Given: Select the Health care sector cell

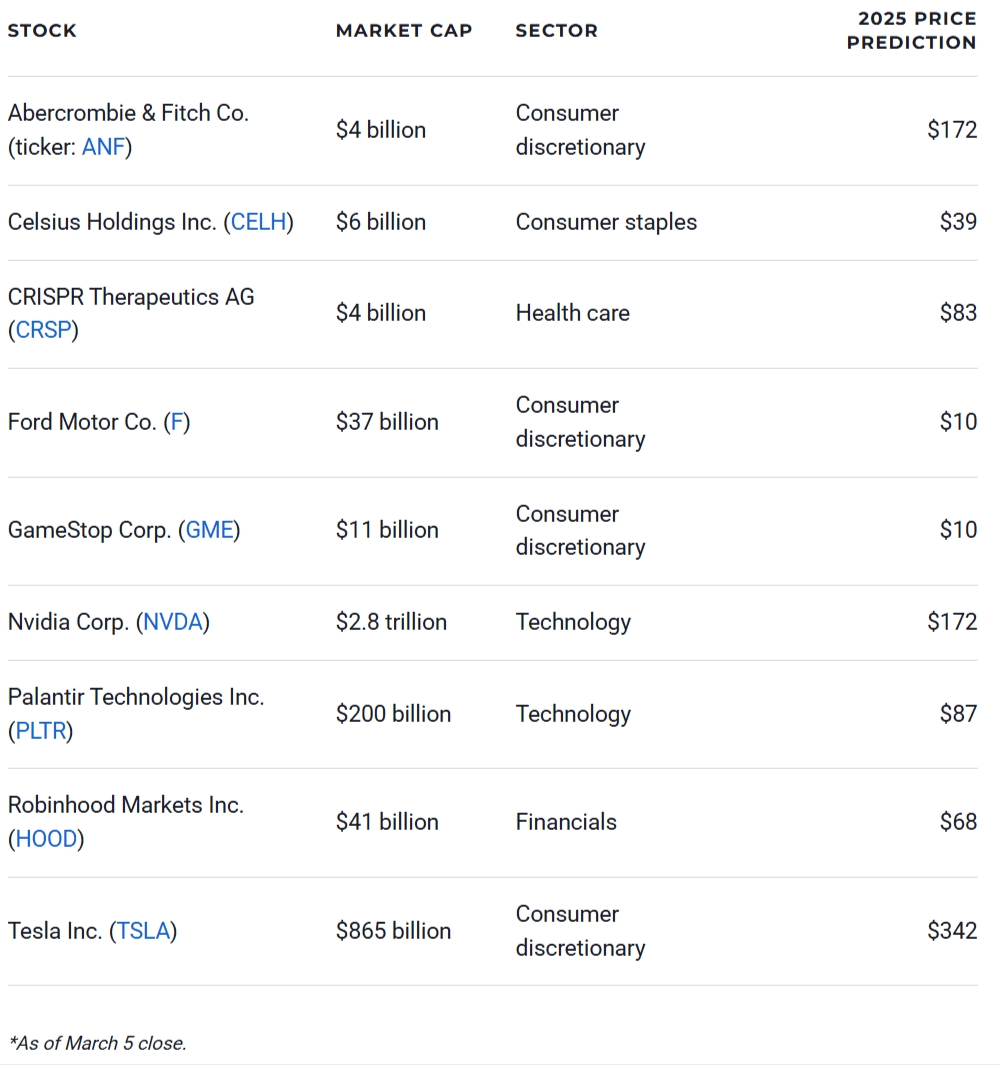Looking at the screenshot, I should pos(572,313).
